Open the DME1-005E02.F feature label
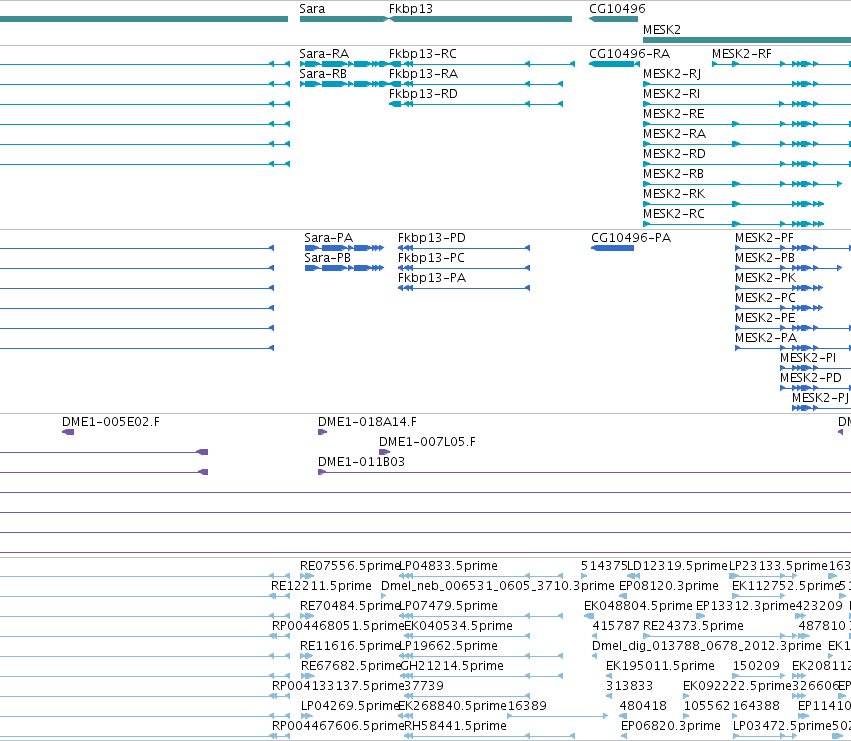 (x=111, y=422)
